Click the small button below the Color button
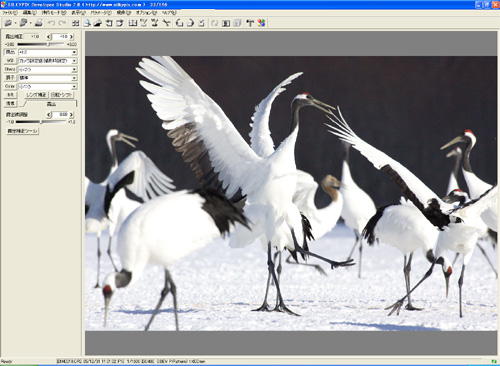The image size is (500, 366). click(10, 95)
